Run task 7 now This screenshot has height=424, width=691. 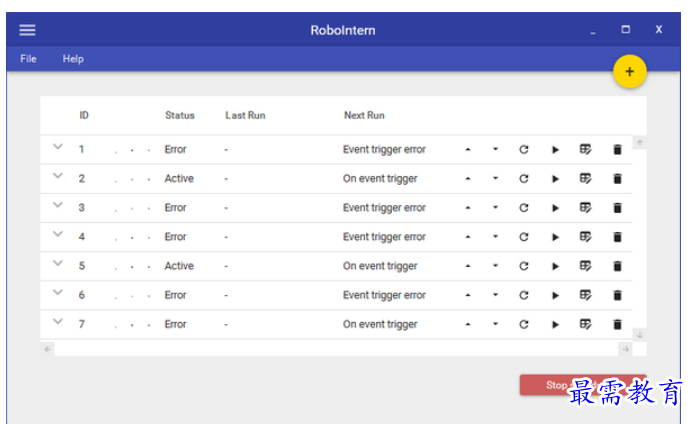[x=555, y=324]
